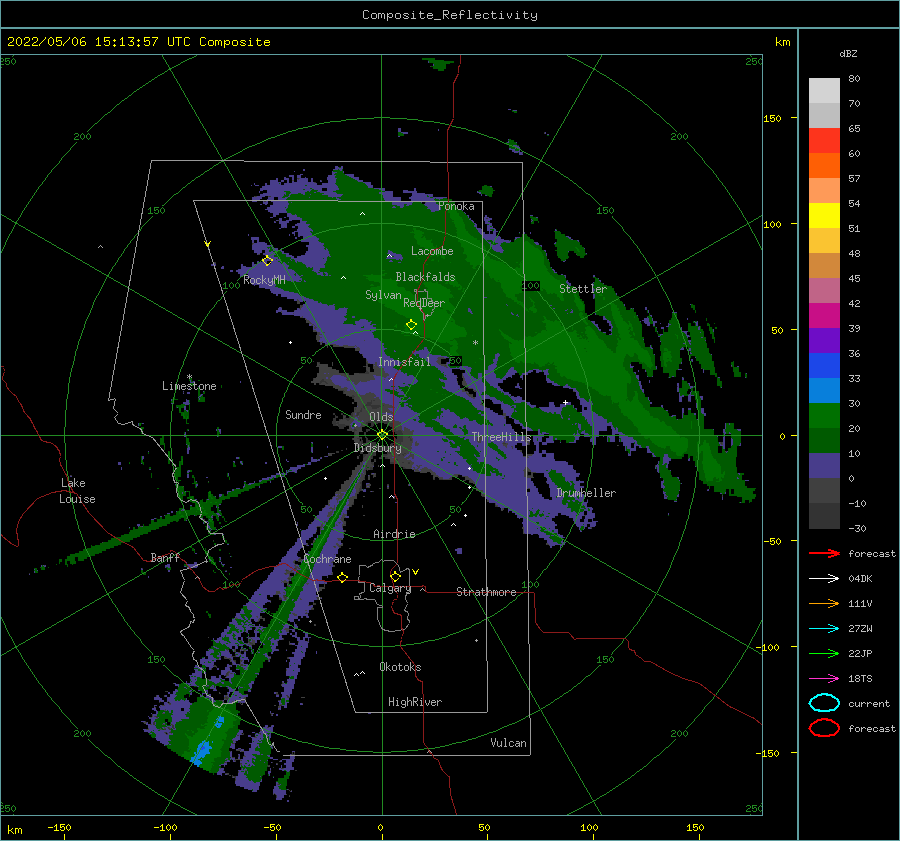Select the orange 111V arrow icon
The image size is (900, 841).
coord(824,603)
